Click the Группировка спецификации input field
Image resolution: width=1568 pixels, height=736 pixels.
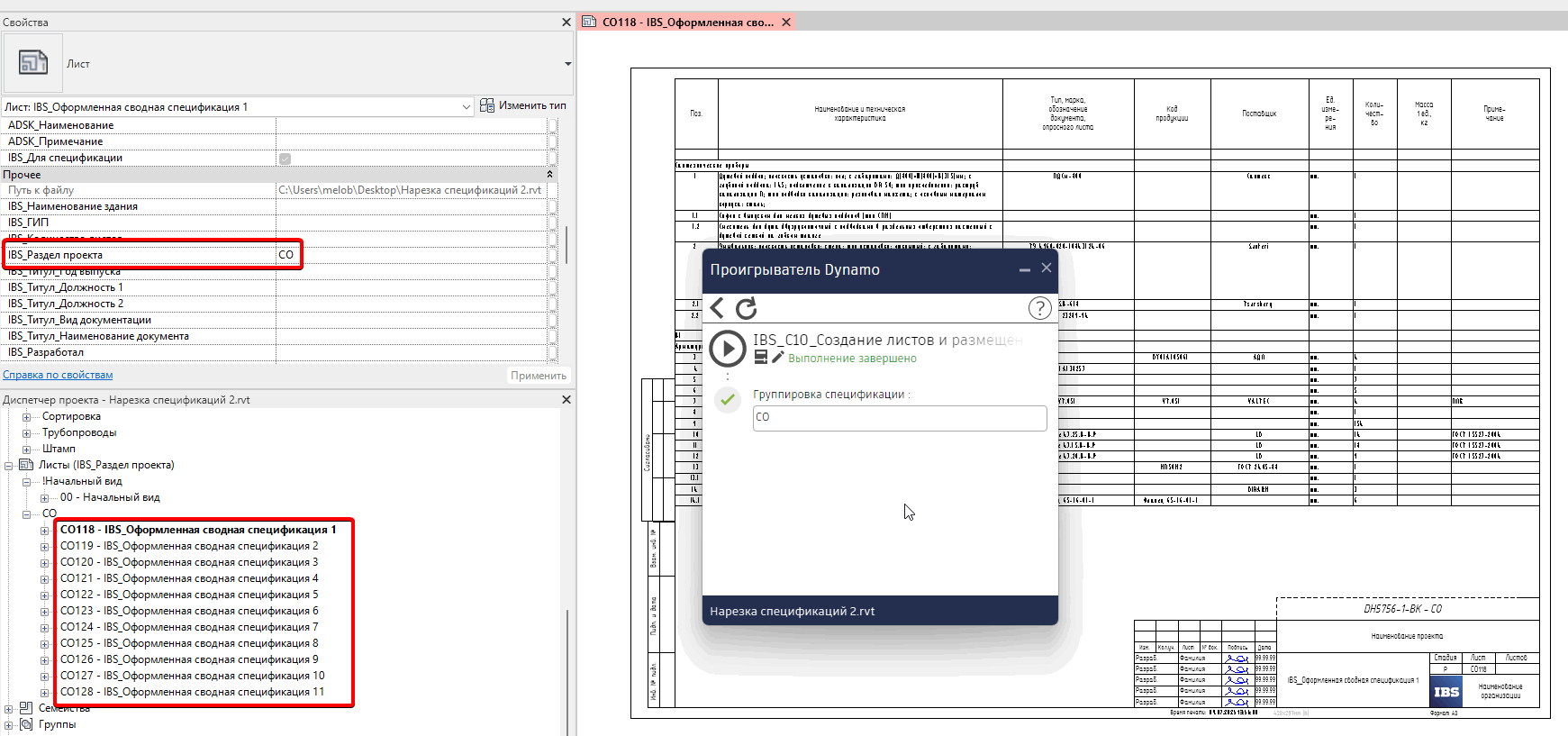pos(900,417)
